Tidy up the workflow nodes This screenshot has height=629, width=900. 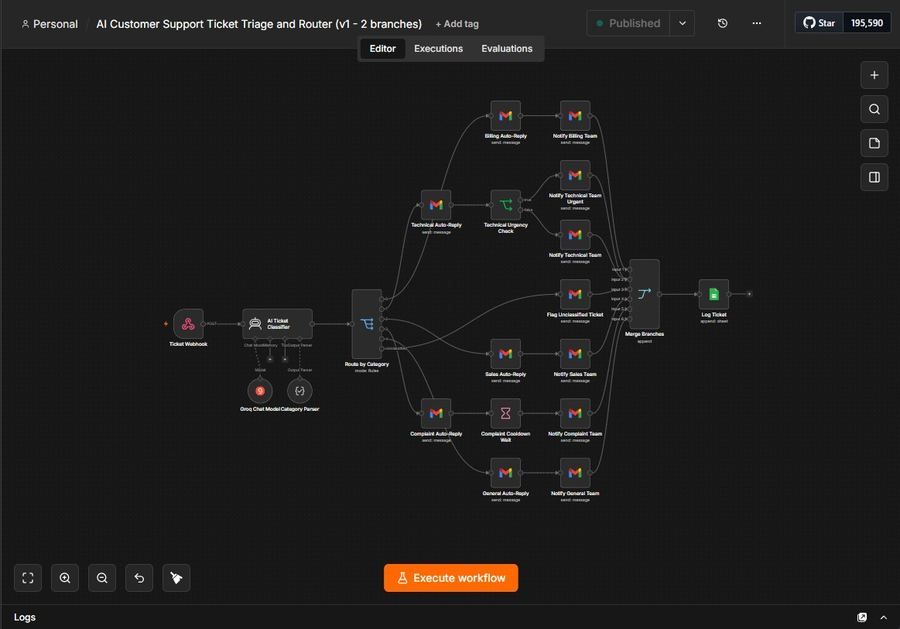(176, 578)
